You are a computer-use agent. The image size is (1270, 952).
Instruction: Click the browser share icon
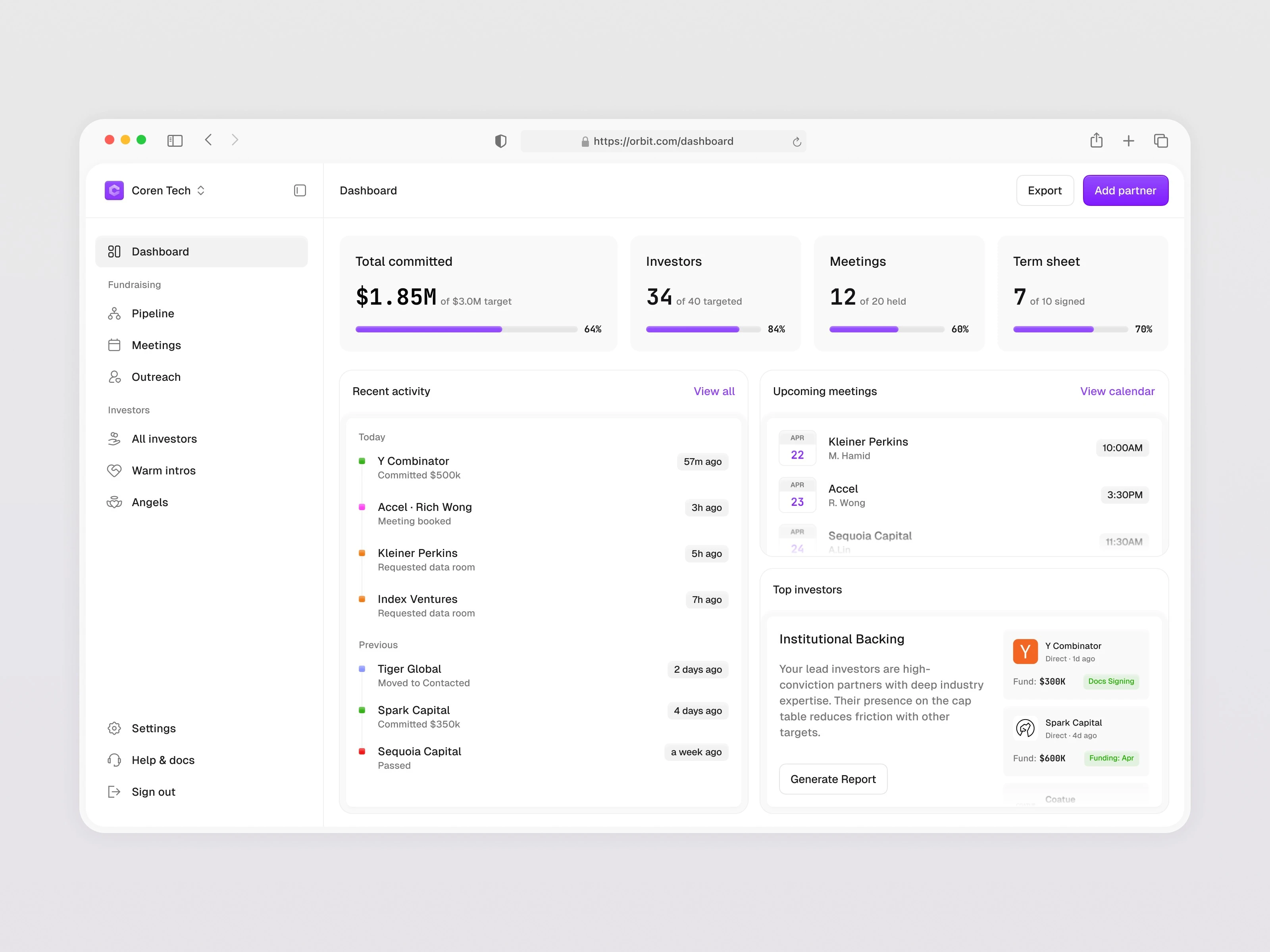click(1097, 140)
